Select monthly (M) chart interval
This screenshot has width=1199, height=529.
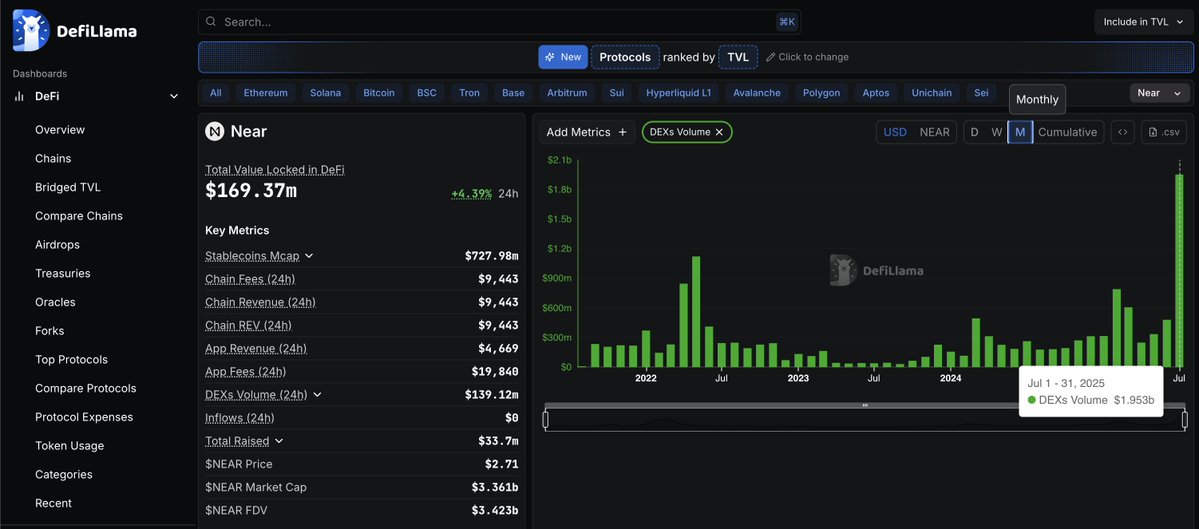coord(1020,132)
